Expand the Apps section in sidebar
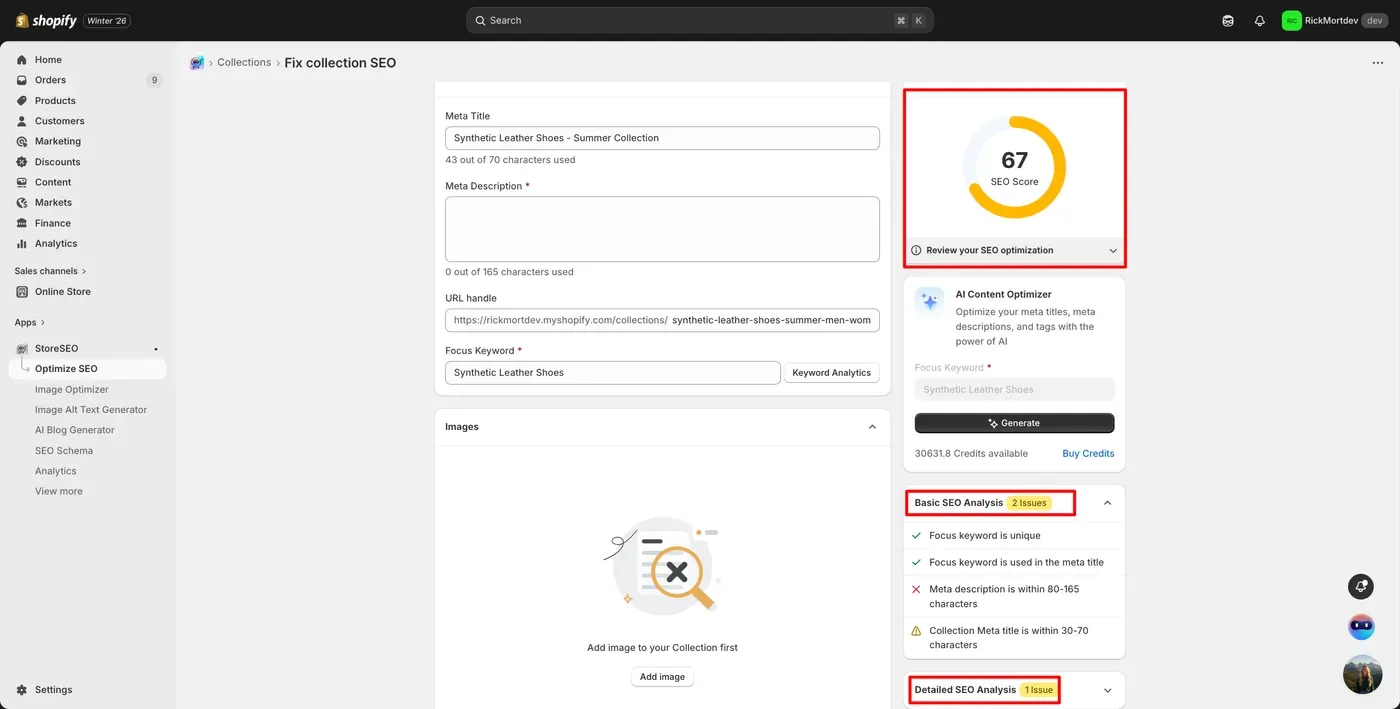The image size is (1400, 709). 30,322
